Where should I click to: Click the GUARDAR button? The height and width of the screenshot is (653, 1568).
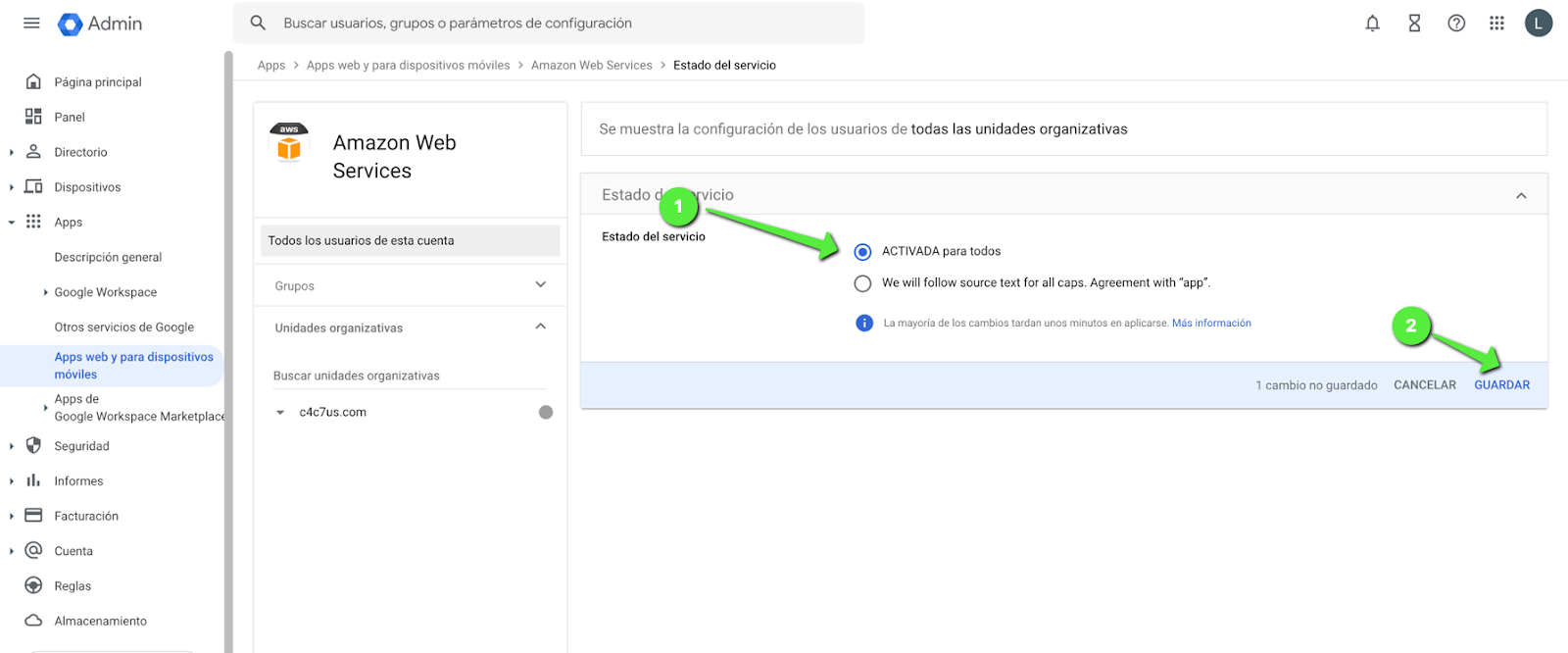pyautogui.click(x=1501, y=385)
